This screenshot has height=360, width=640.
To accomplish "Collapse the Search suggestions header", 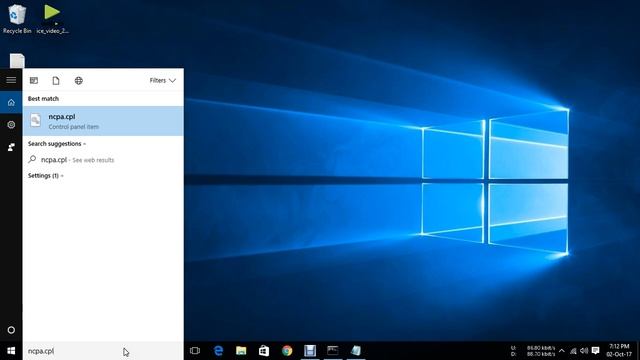I will (57, 144).
